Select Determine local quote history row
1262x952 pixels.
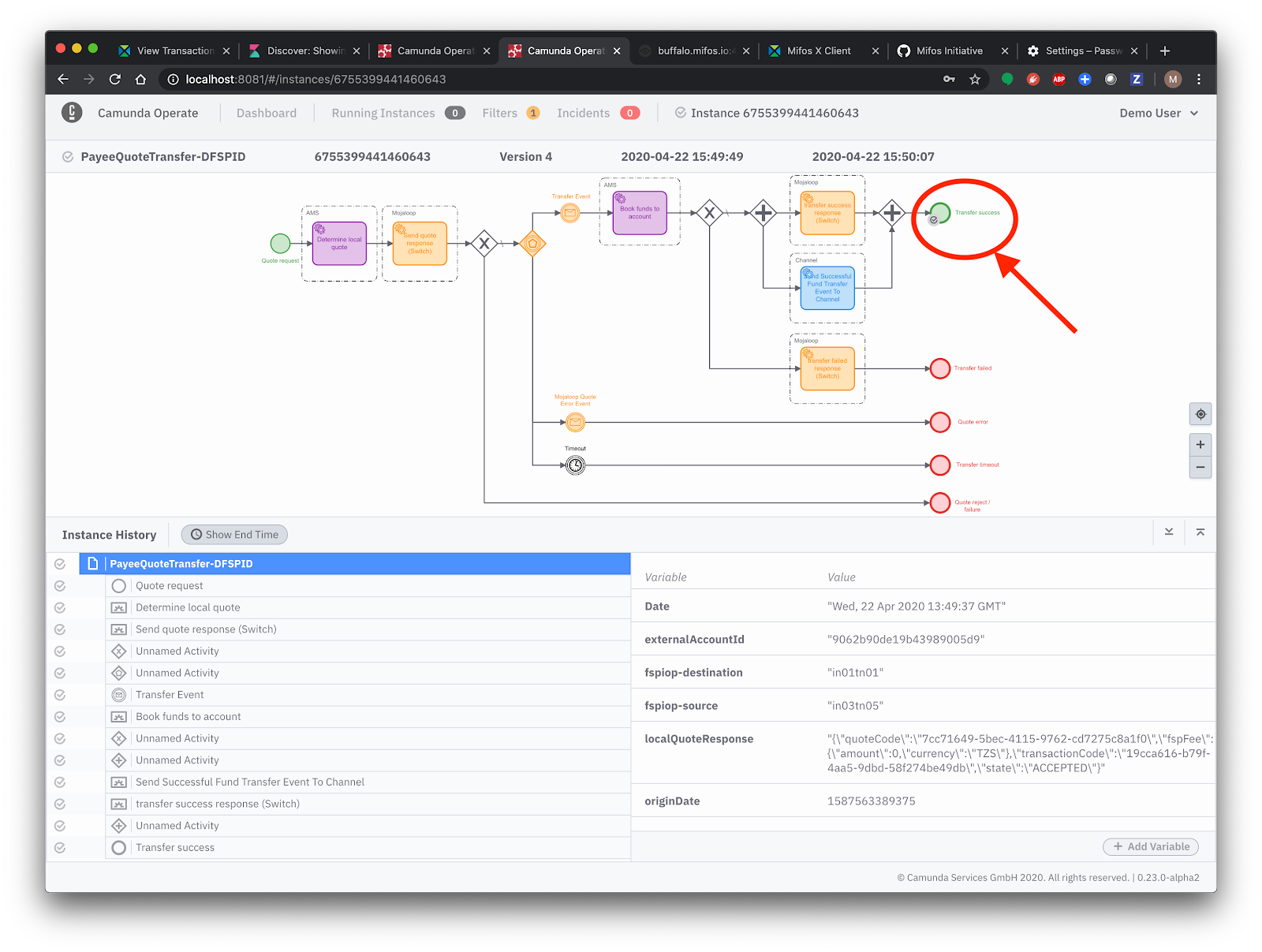(x=368, y=607)
